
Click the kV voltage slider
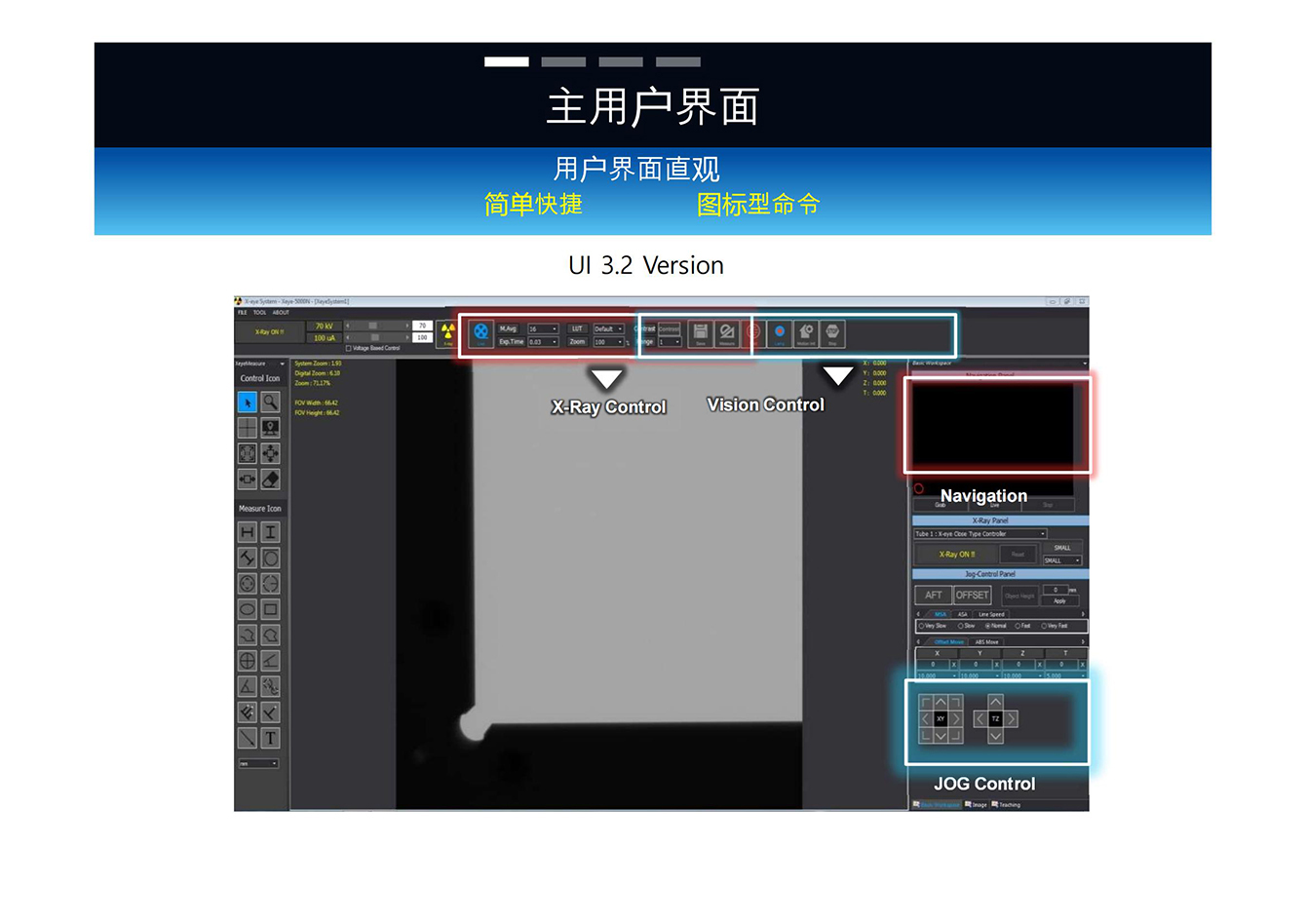coord(377,326)
